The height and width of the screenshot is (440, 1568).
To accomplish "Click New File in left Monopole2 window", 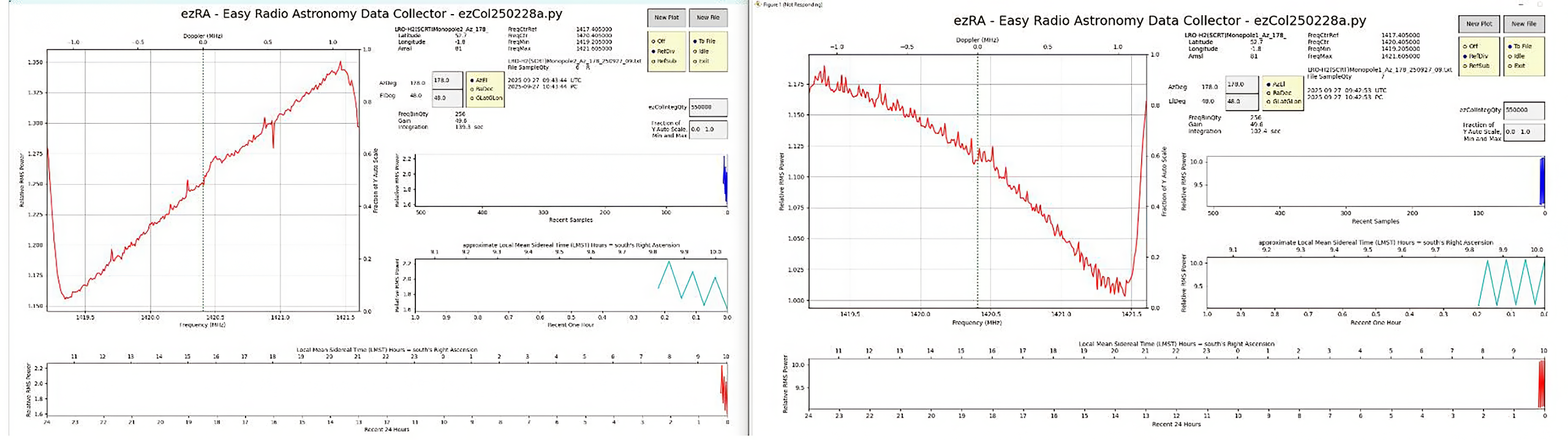I will coord(708,18).
